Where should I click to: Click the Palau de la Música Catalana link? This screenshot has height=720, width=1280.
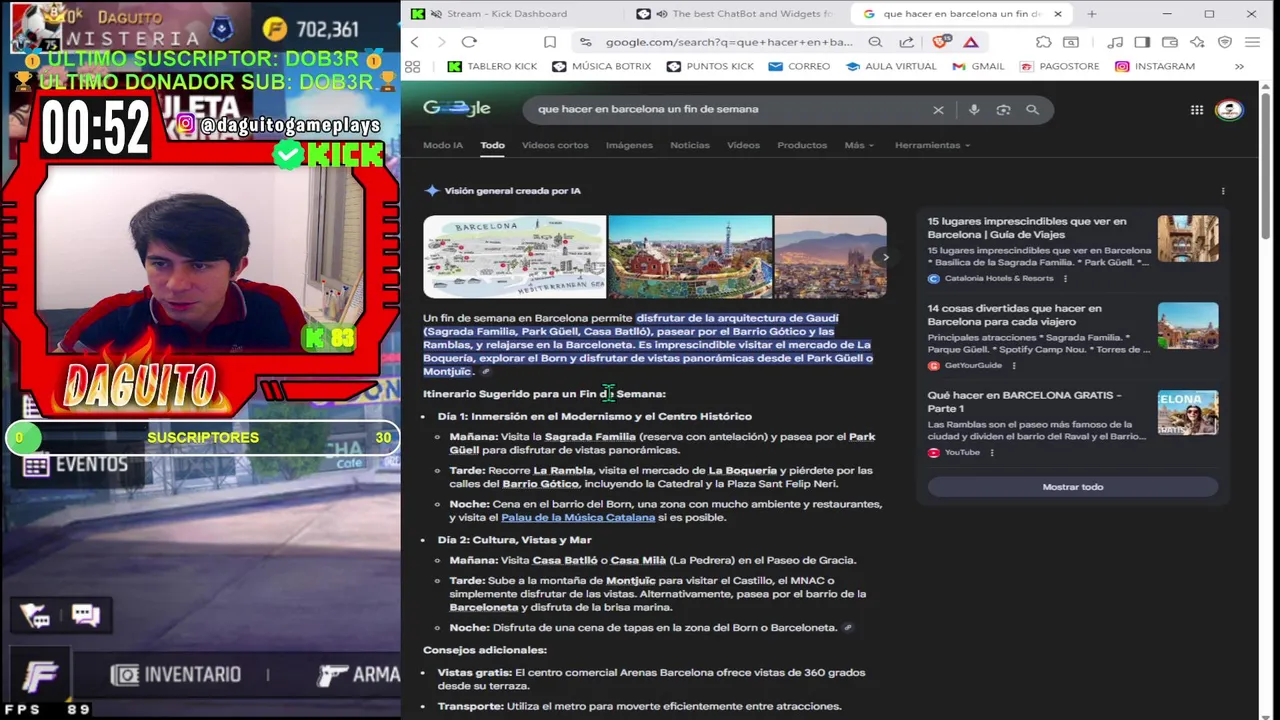[578, 518]
